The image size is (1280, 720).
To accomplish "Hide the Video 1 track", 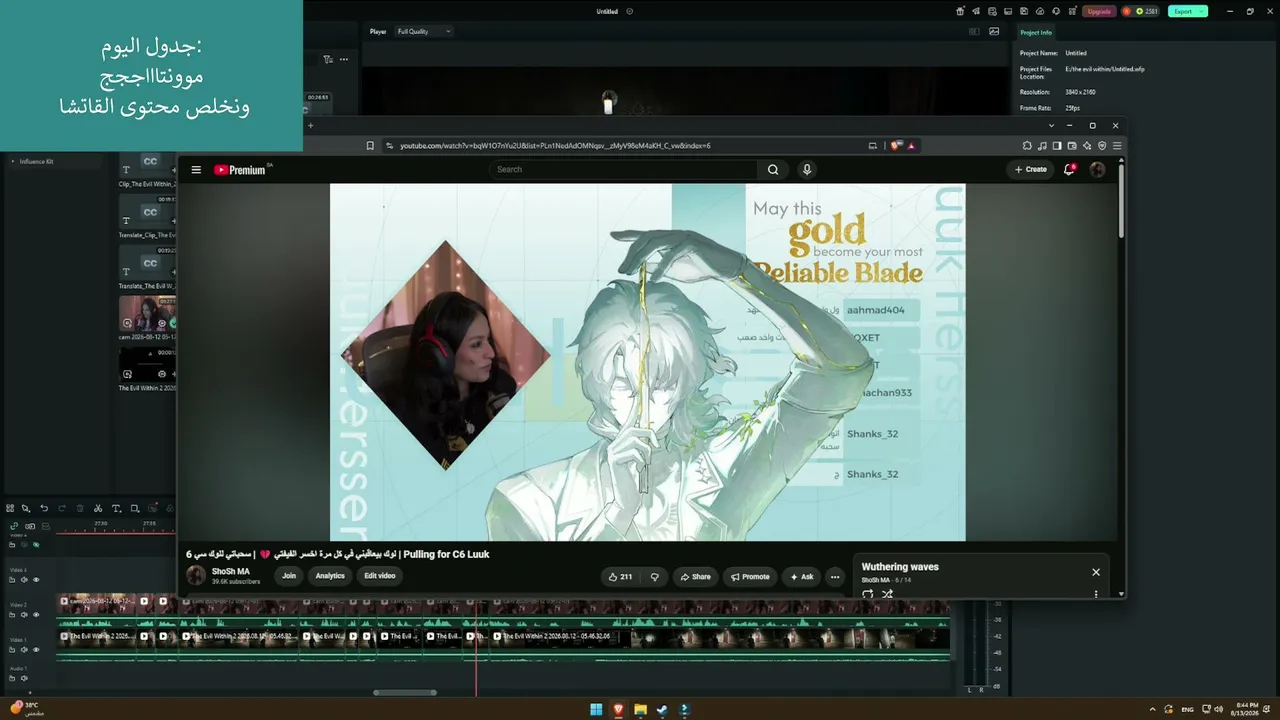I will tap(36, 650).
